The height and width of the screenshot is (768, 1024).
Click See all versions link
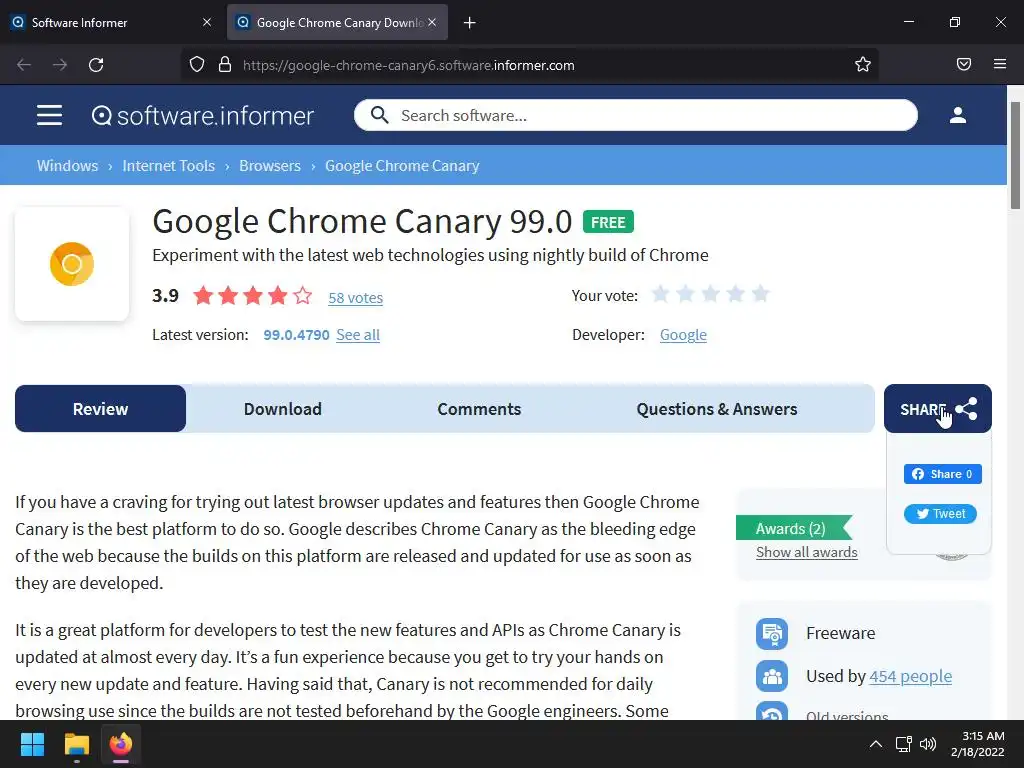tap(358, 335)
